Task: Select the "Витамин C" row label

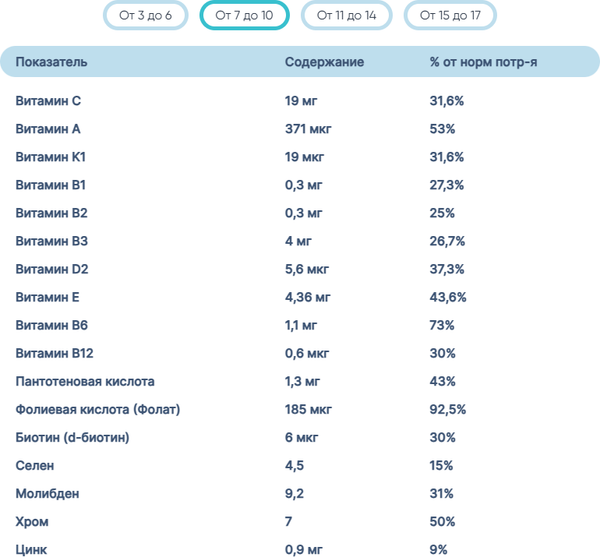Action: click(49, 101)
